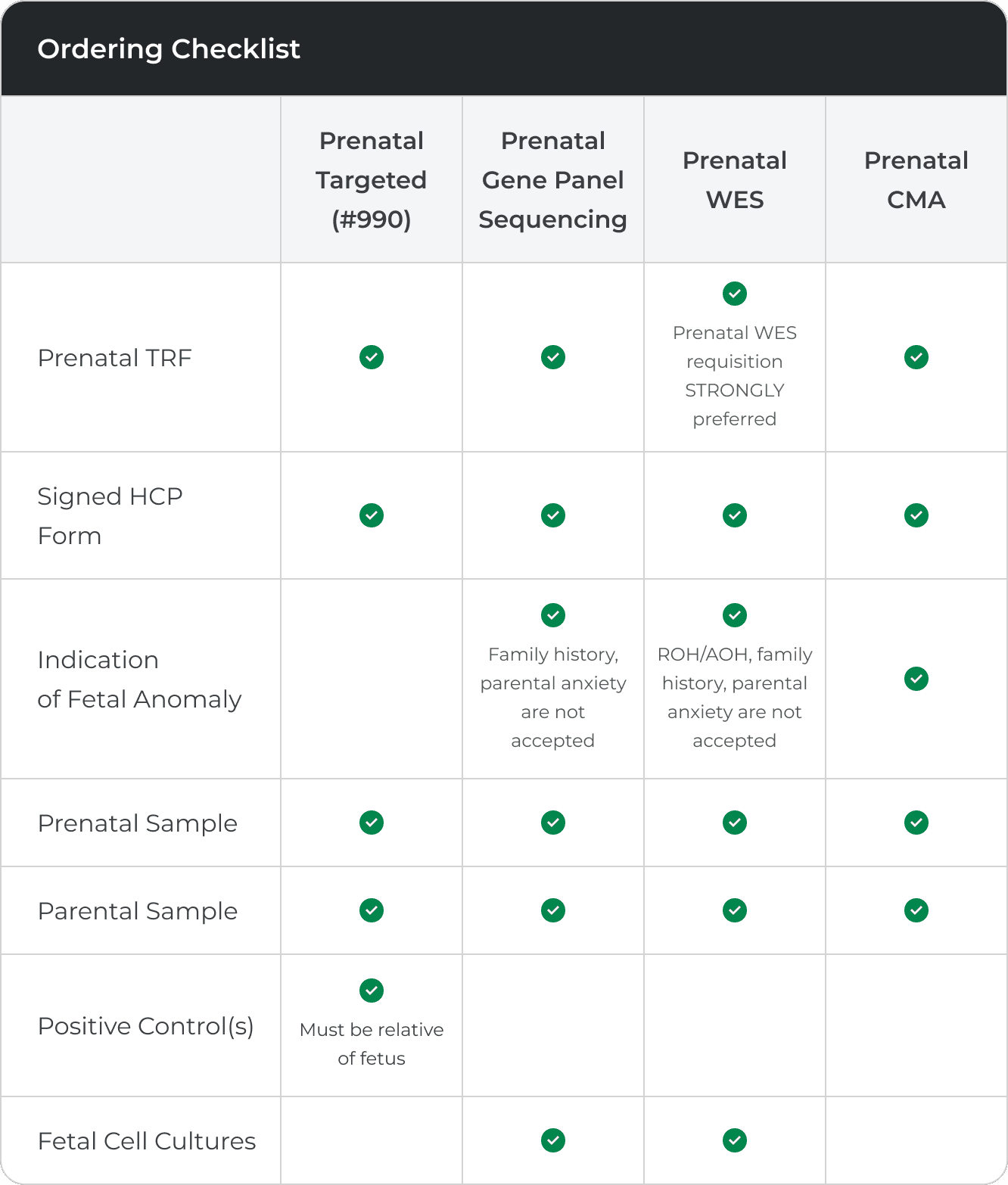The height and width of the screenshot is (1185, 1008).
Task: Click Fetal Cell Cultures checkmark under Gene Panel
Action: (x=553, y=1140)
